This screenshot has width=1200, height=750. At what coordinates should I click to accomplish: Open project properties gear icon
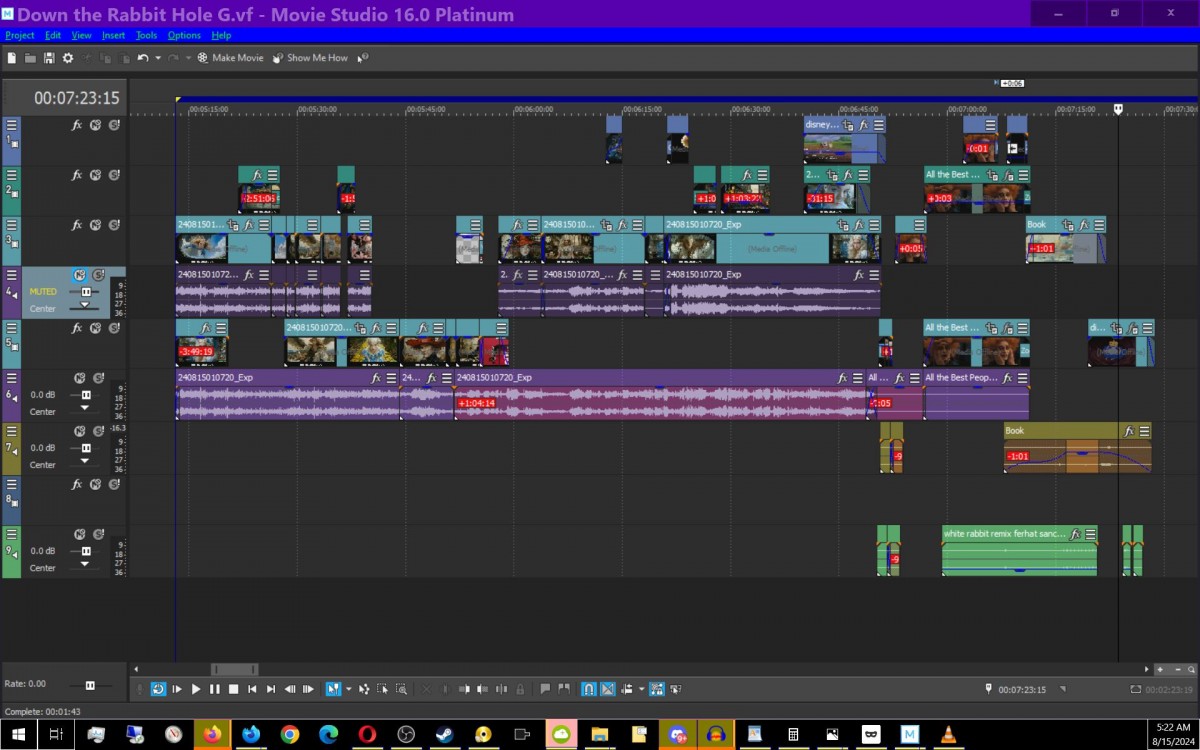[x=68, y=58]
